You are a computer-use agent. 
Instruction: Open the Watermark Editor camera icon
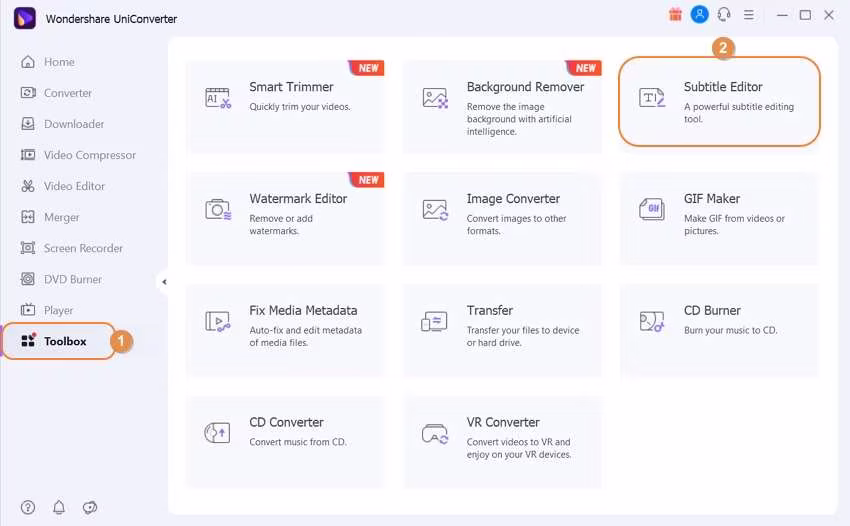pos(218,210)
